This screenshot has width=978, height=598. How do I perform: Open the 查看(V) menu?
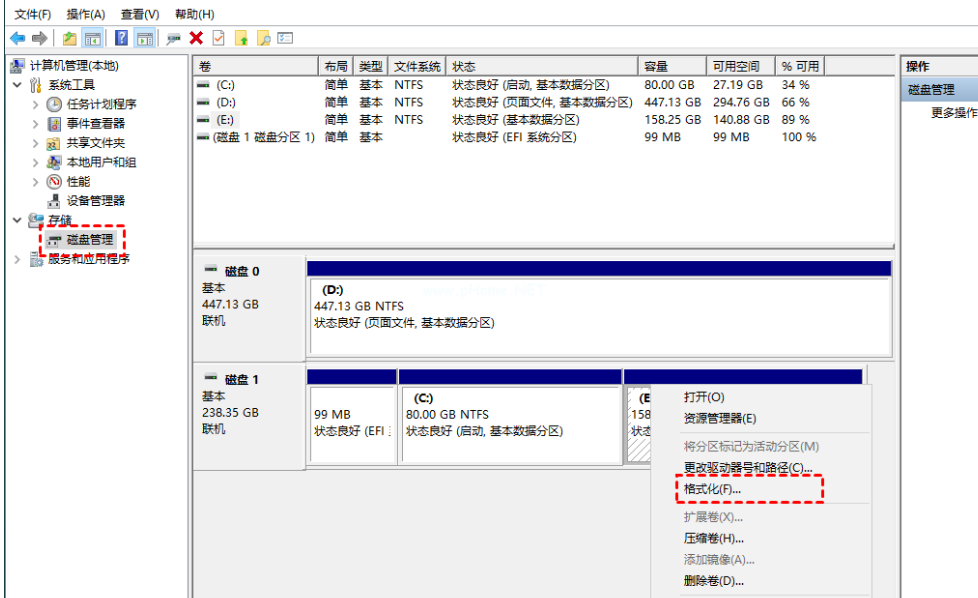click(x=140, y=14)
